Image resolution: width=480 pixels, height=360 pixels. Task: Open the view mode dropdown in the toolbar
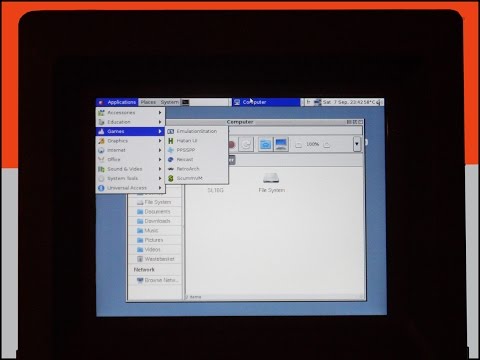pos(357,144)
